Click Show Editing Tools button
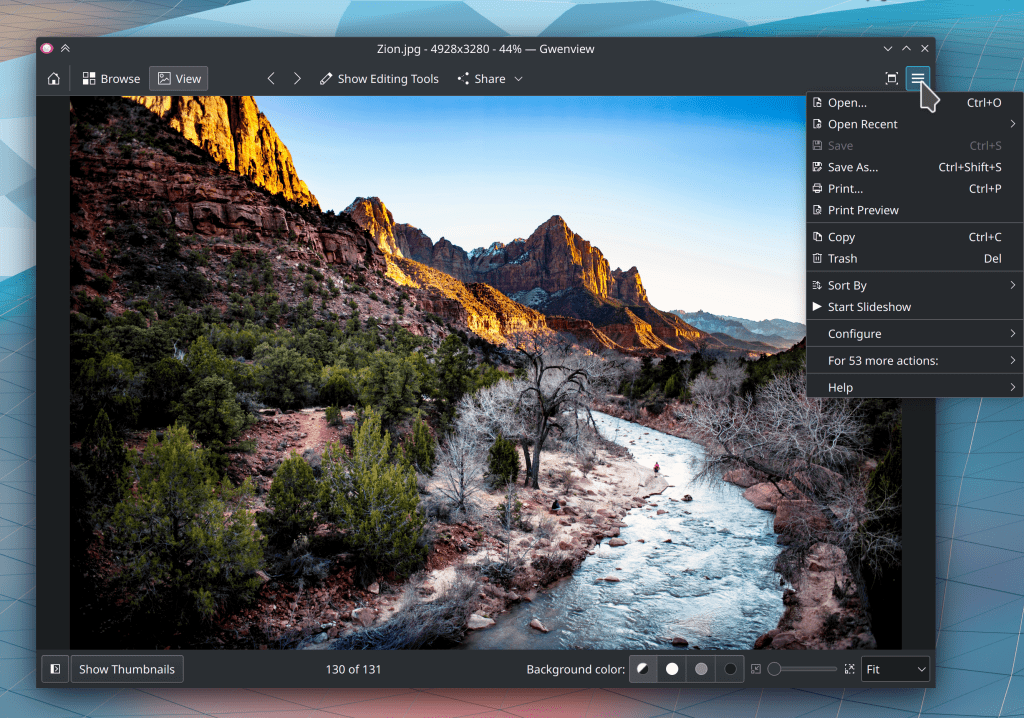The width and height of the screenshot is (1024, 718). [x=379, y=79]
